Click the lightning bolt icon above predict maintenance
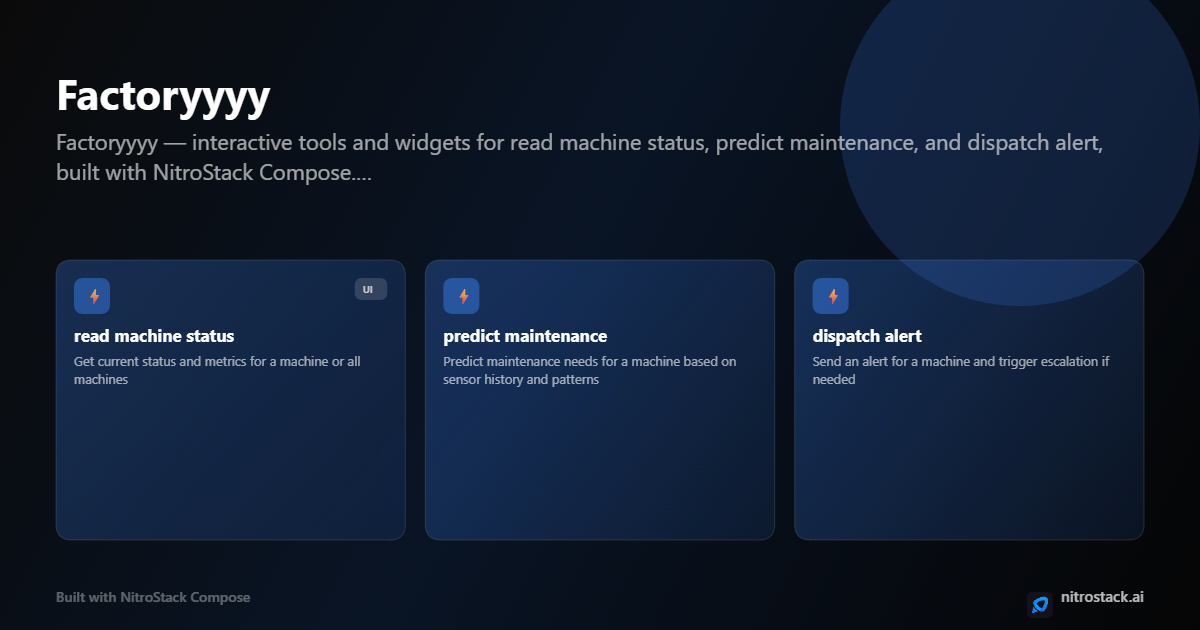The image size is (1200, 630). [x=461, y=296]
